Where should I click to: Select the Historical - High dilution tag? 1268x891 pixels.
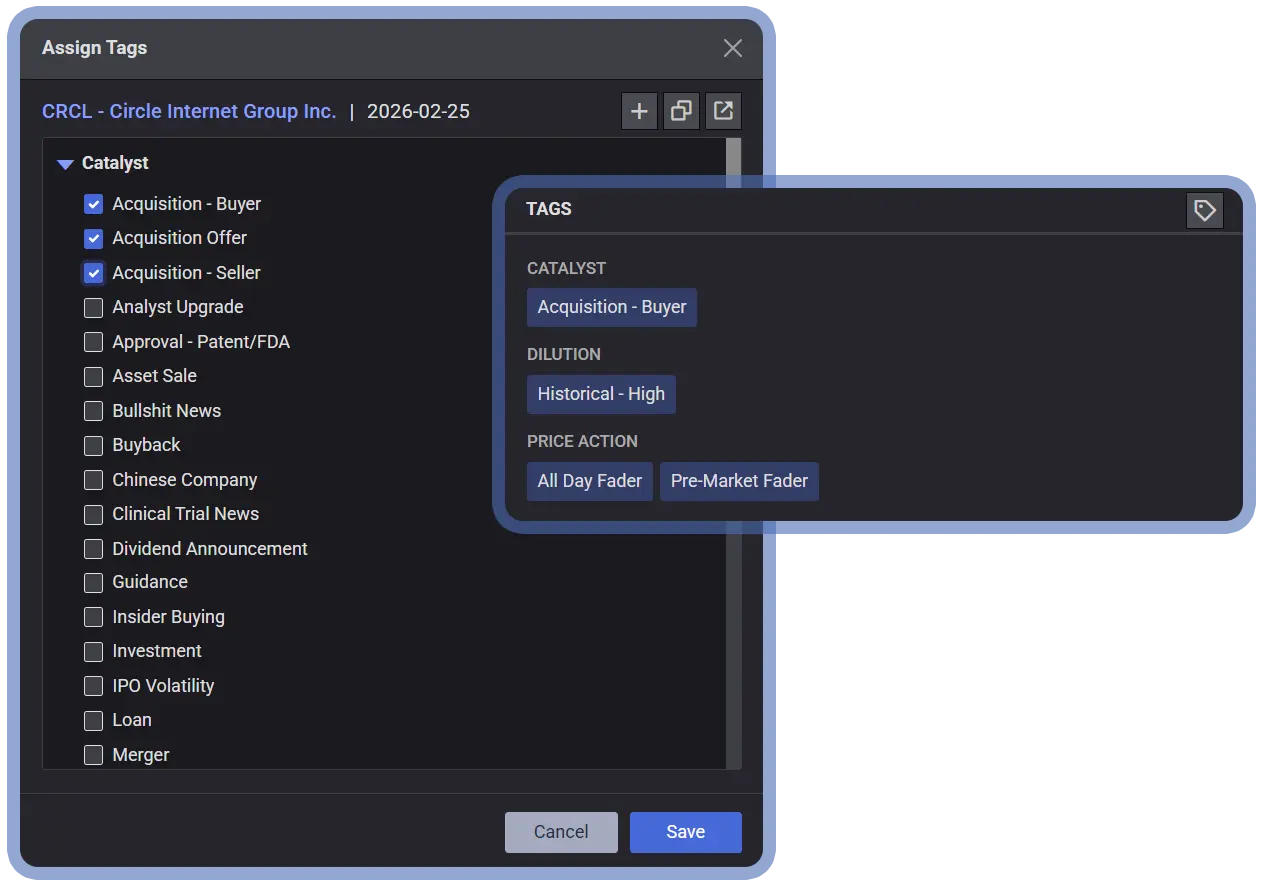coord(601,394)
